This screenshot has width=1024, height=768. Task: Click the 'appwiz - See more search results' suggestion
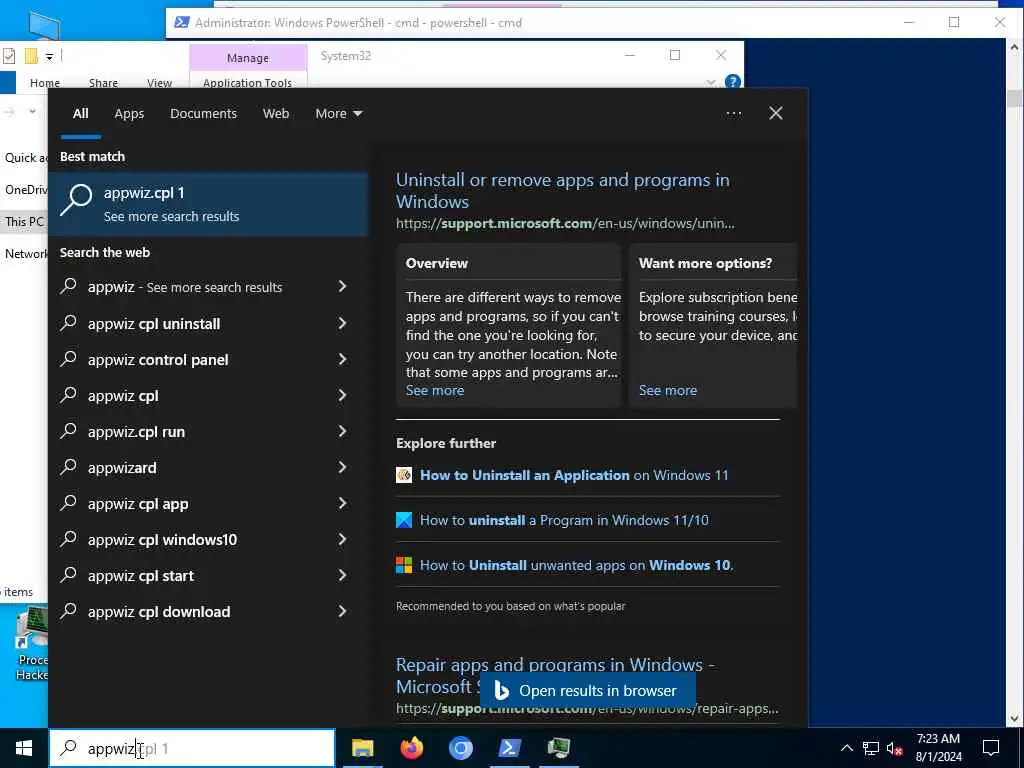coord(185,287)
